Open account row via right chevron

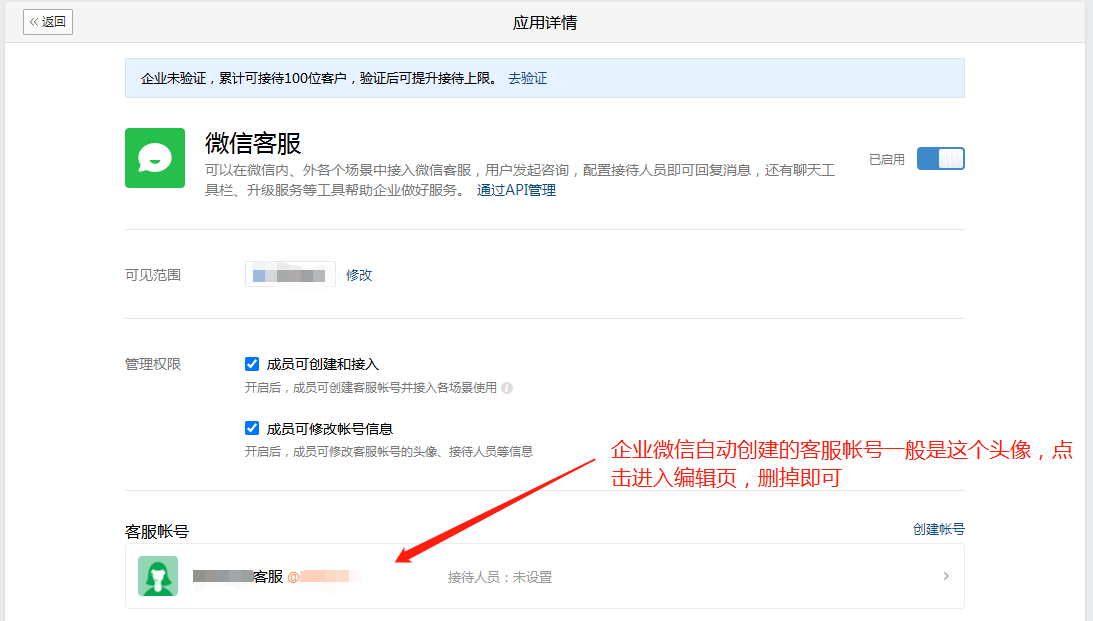point(946,576)
